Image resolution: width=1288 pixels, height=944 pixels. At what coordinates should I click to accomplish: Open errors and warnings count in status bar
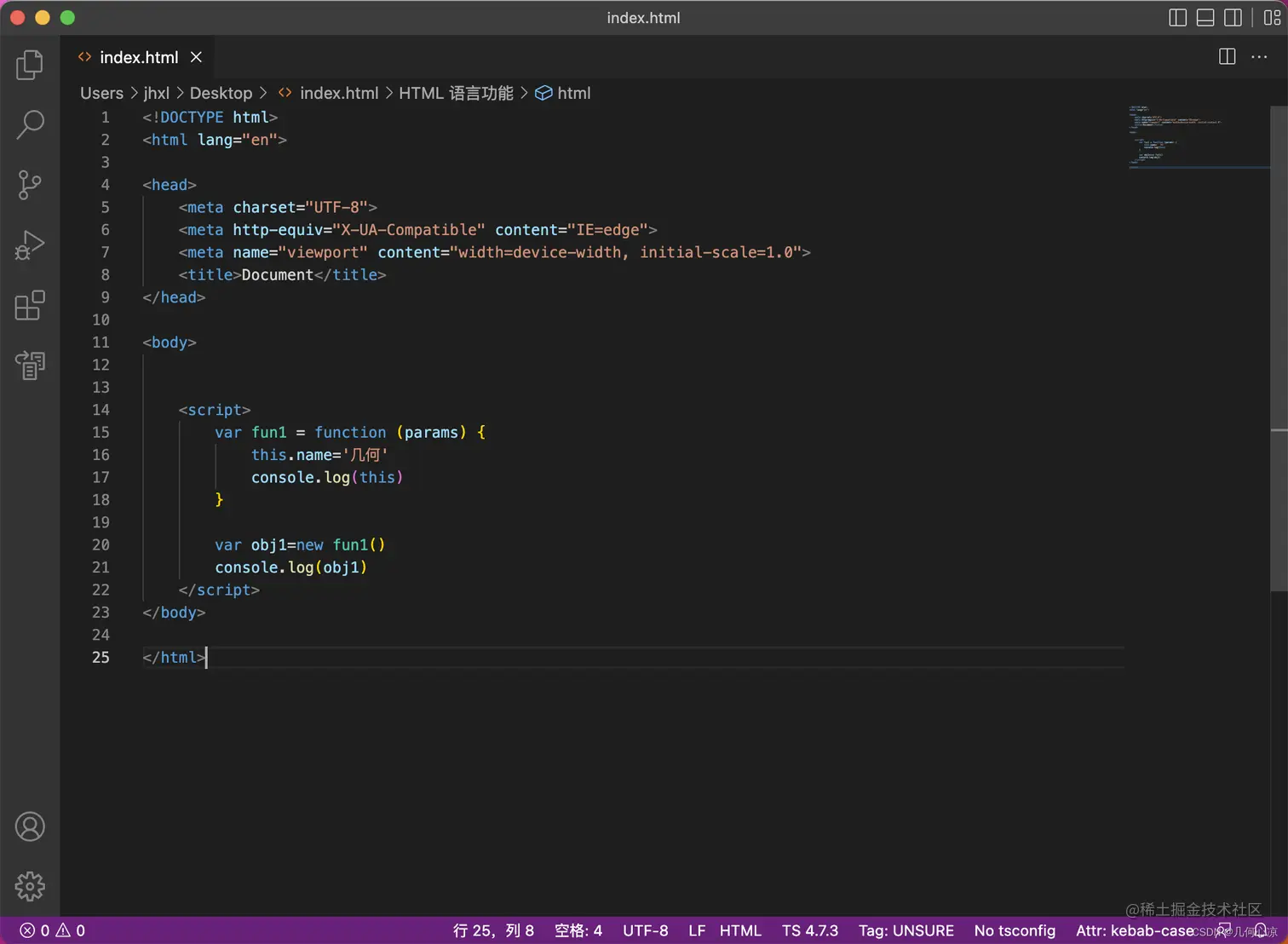(52, 930)
